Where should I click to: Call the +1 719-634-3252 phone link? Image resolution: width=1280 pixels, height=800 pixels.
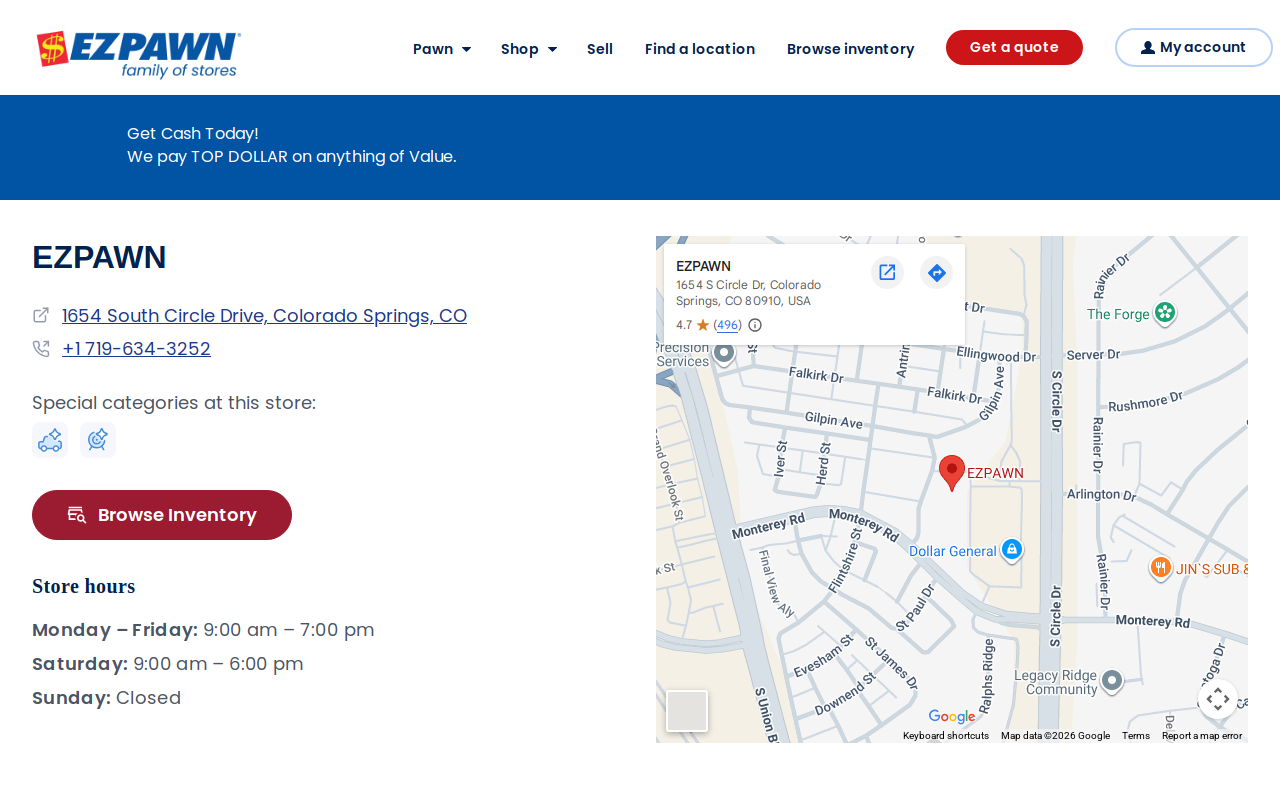tap(136, 349)
